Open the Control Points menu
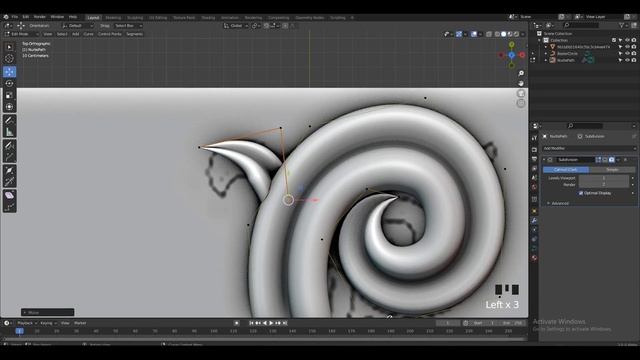 [109, 34]
